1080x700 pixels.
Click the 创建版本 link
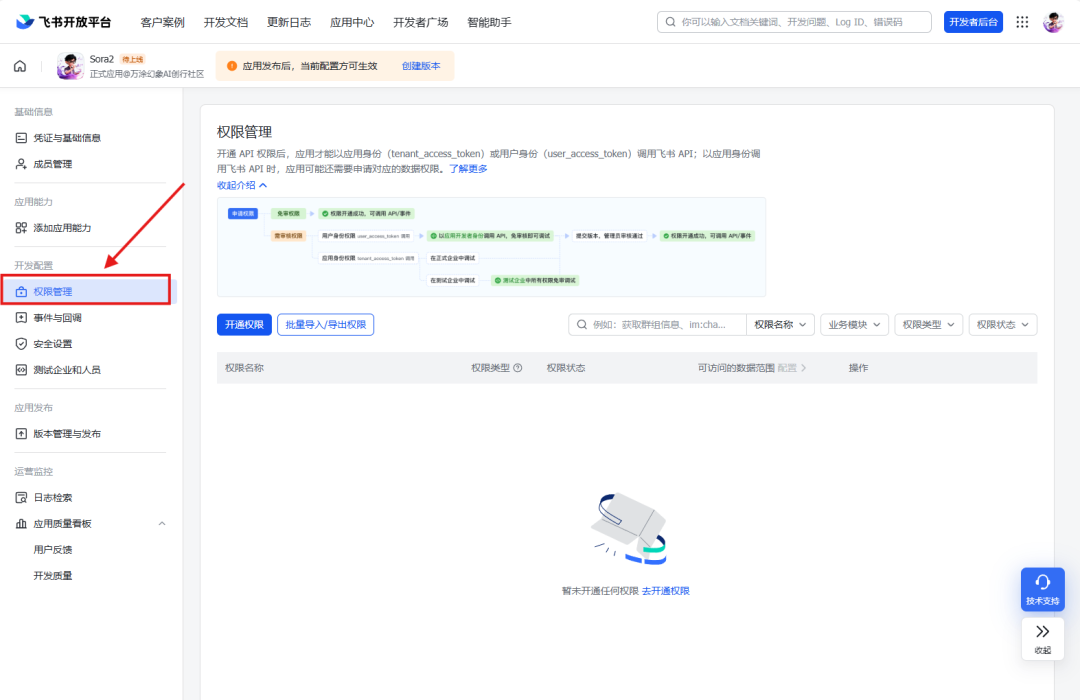[x=421, y=66]
